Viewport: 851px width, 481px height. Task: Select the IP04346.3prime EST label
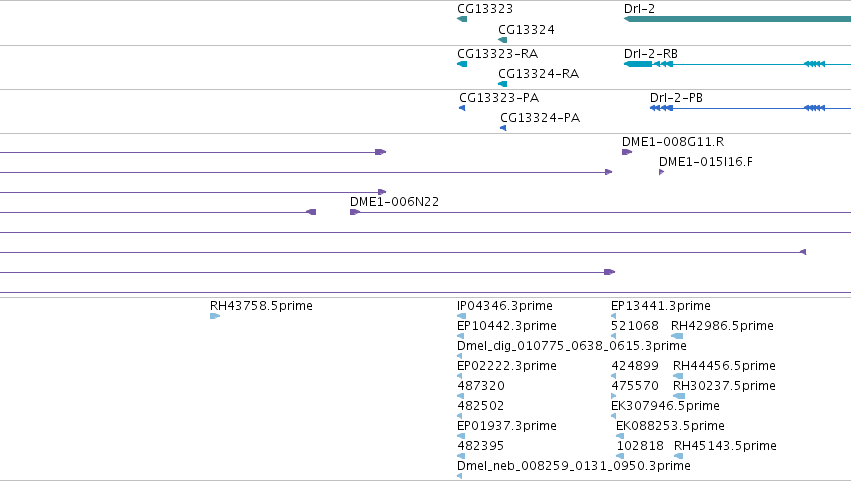tap(505, 306)
